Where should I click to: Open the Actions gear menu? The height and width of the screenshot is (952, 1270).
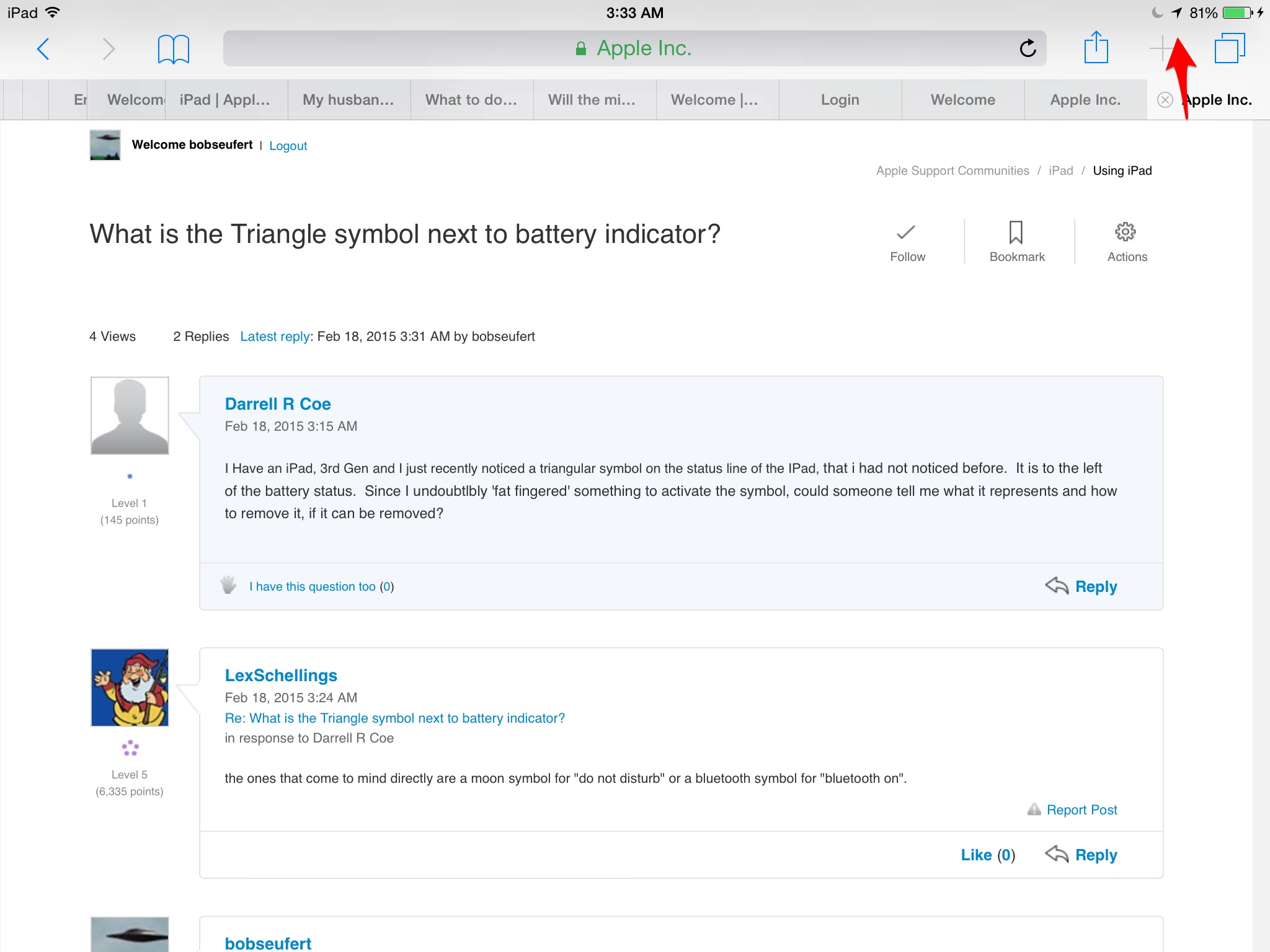[1126, 240]
